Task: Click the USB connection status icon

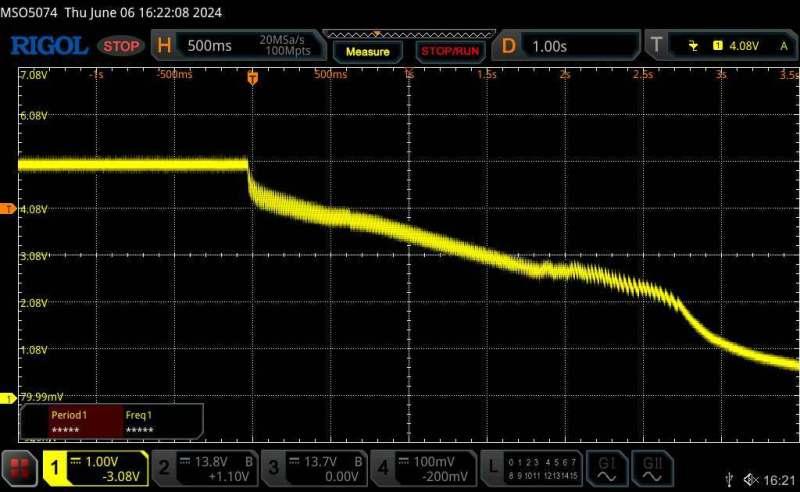Action: (x=732, y=480)
